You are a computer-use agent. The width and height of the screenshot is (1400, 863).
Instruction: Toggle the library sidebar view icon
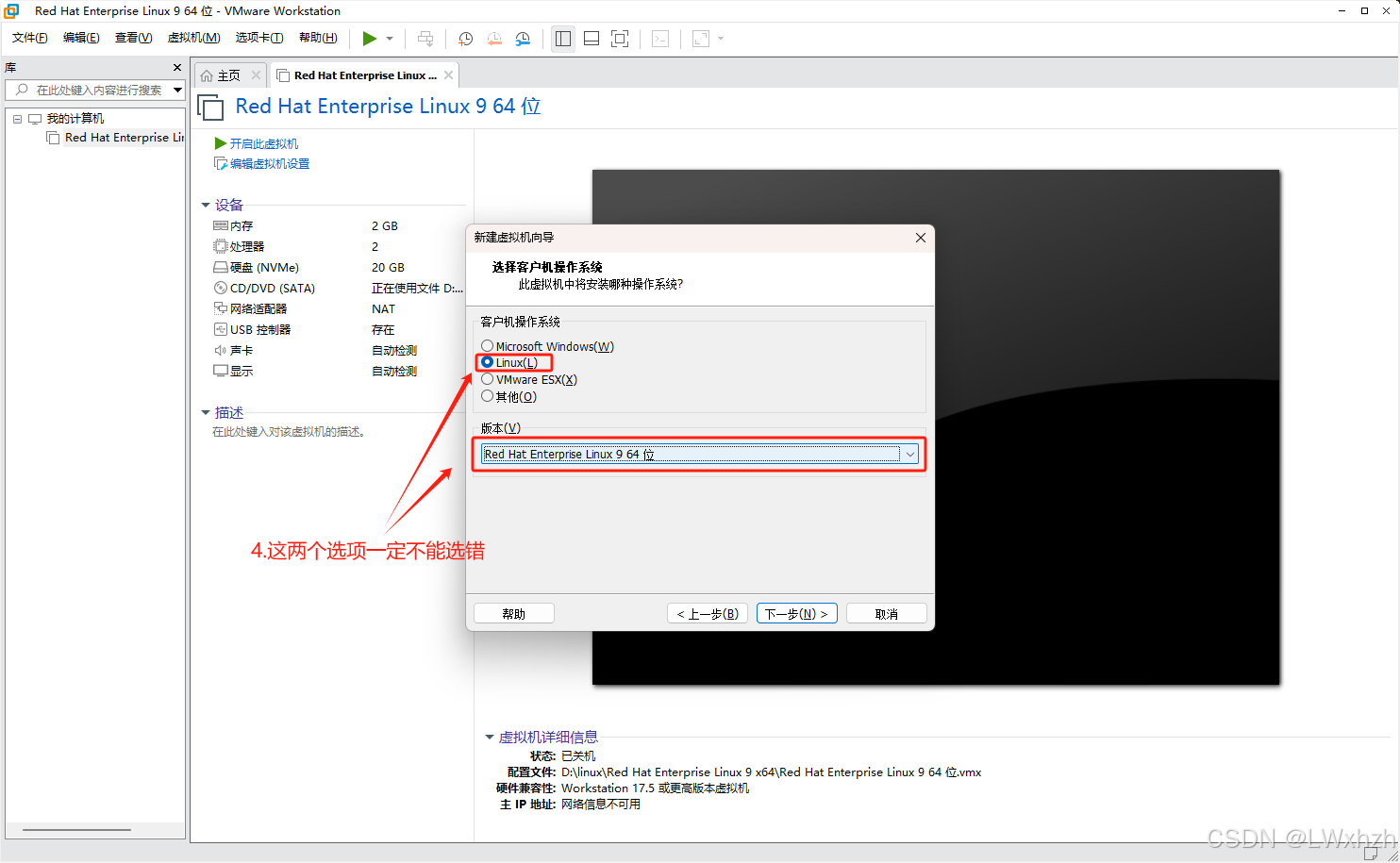(563, 39)
